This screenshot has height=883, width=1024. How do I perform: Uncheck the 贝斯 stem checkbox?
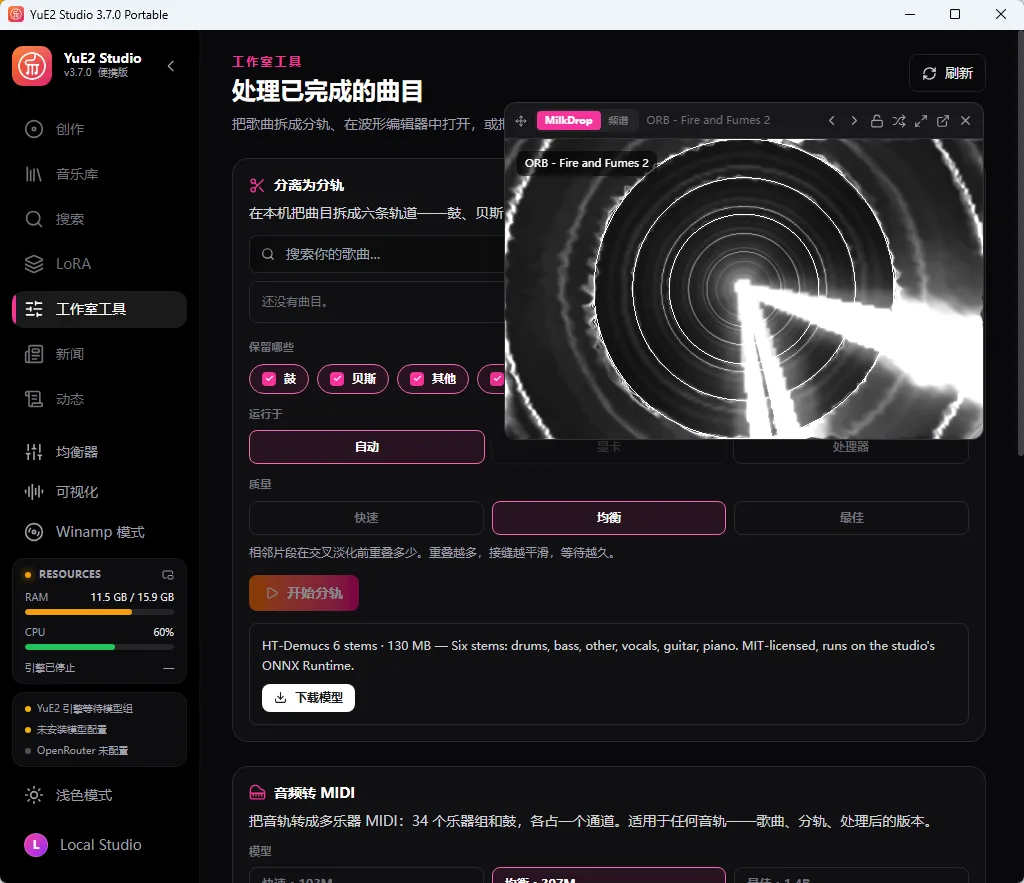337,379
